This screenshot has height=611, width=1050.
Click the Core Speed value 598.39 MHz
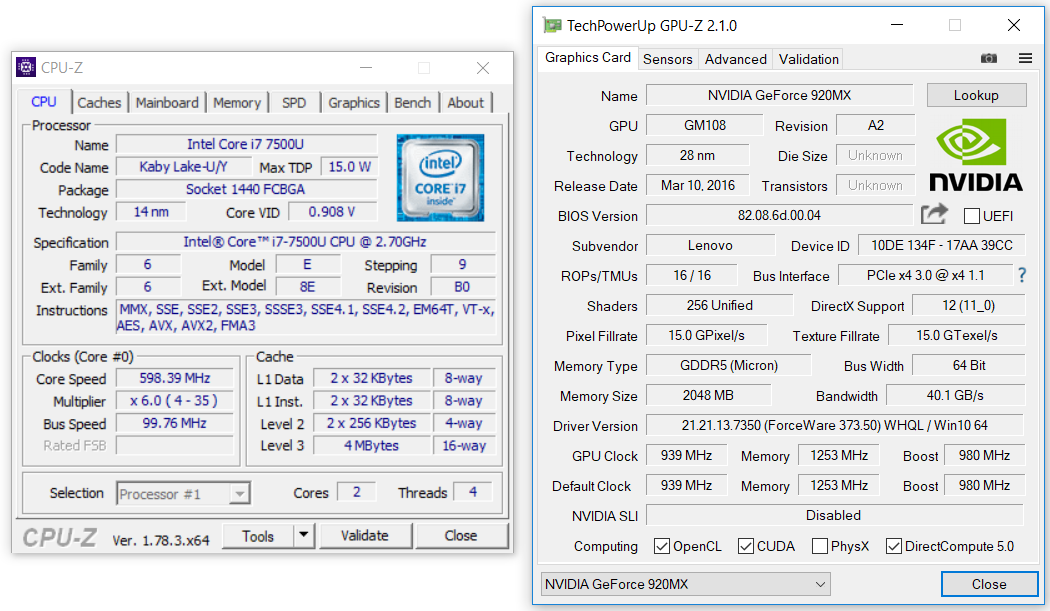[175, 378]
